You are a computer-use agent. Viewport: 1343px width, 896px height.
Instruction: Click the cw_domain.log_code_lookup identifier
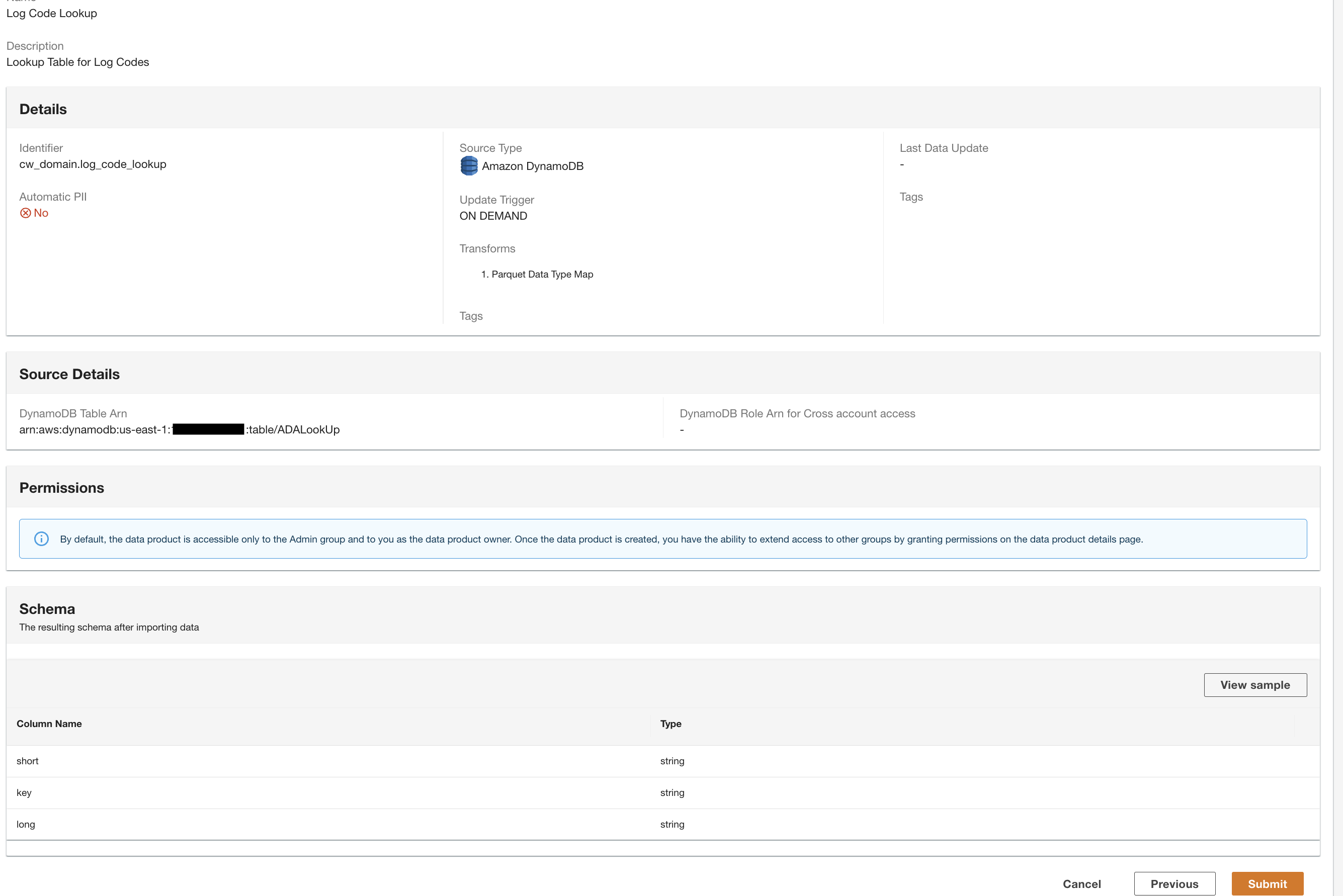click(x=93, y=164)
